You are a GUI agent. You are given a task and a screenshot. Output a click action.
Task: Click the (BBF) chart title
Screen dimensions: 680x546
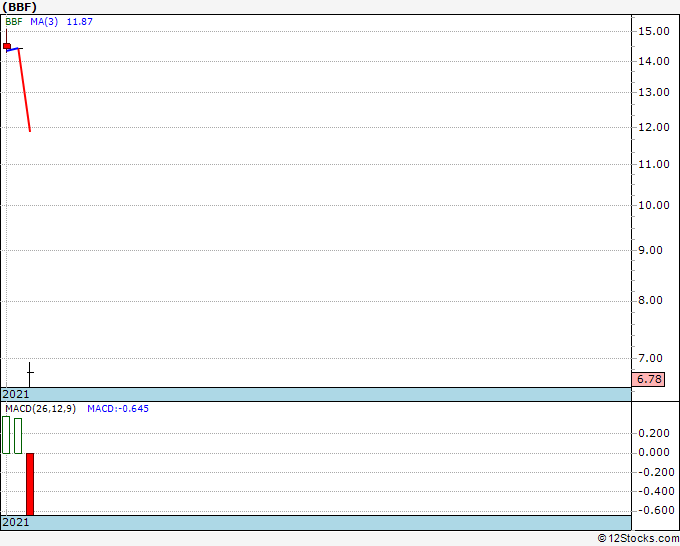[x=20, y=7]
